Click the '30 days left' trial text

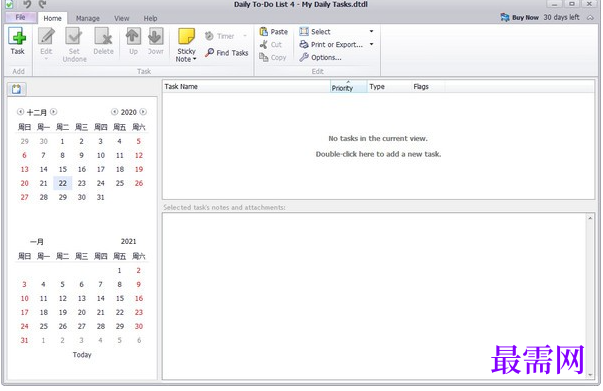561,17
